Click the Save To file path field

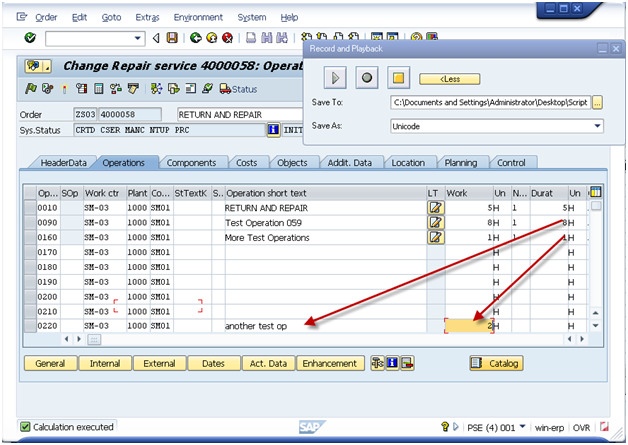click(x=490, y=103)
